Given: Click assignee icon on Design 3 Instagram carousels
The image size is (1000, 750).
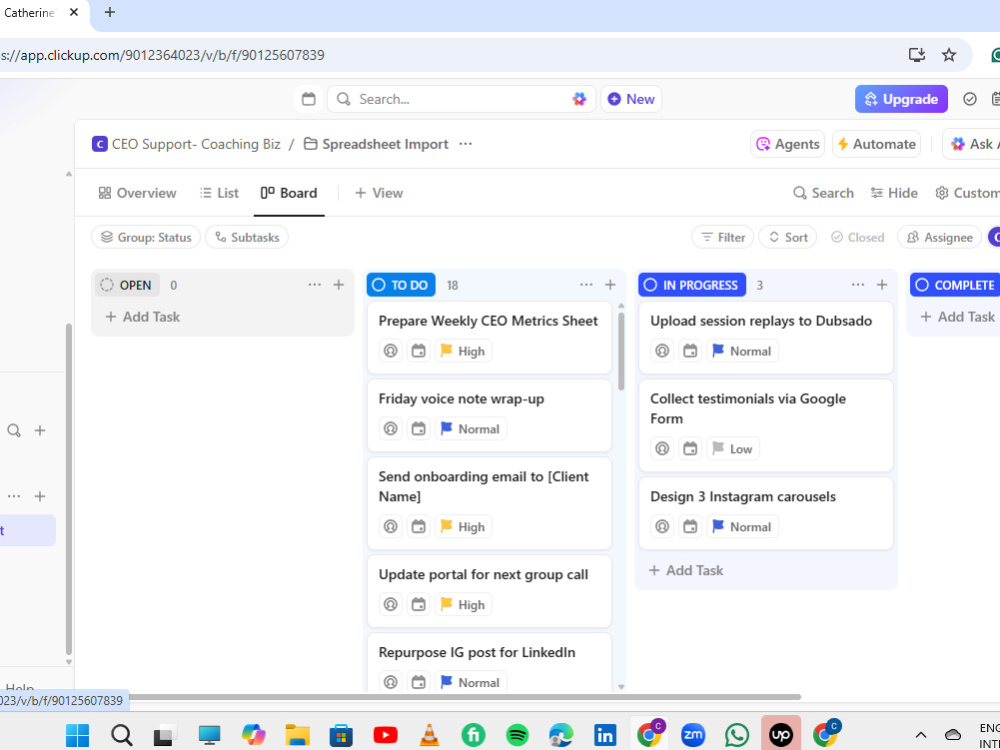Looking at the screenshot, I should pyautogui.click(x=662, y=526).
